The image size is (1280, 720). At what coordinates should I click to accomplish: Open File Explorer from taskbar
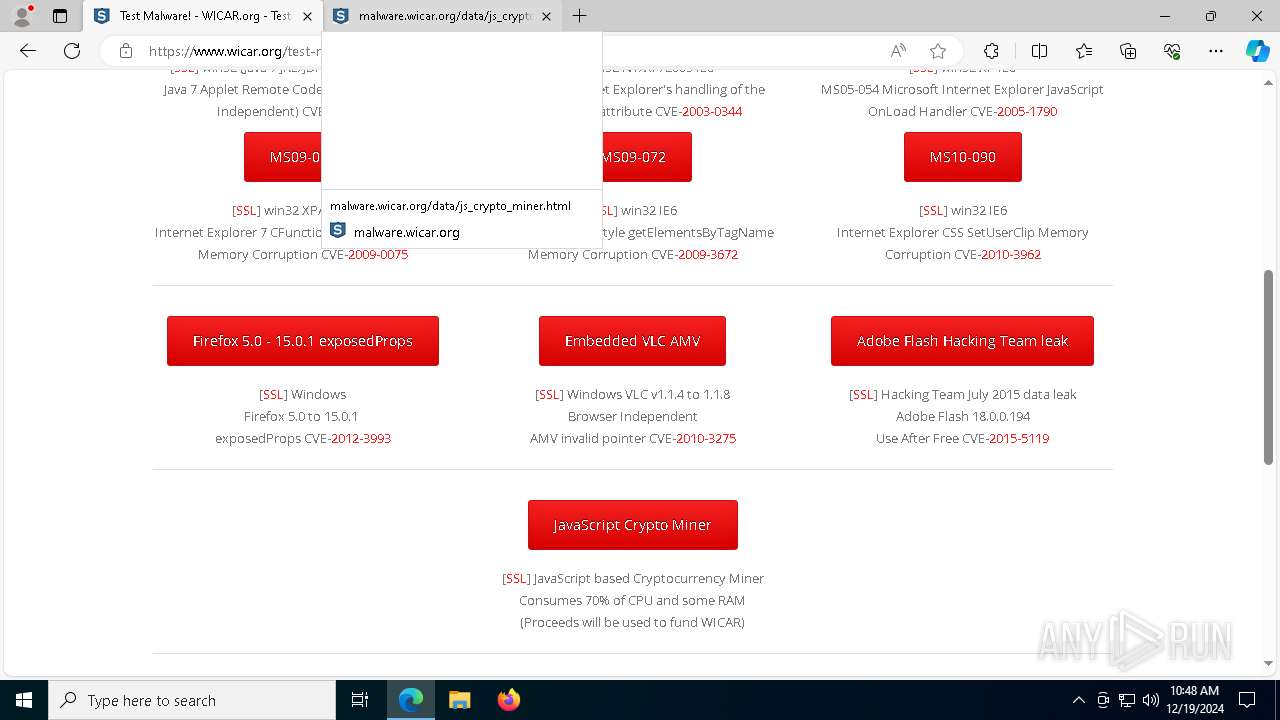pyautogui.click(x=459, y=700)
